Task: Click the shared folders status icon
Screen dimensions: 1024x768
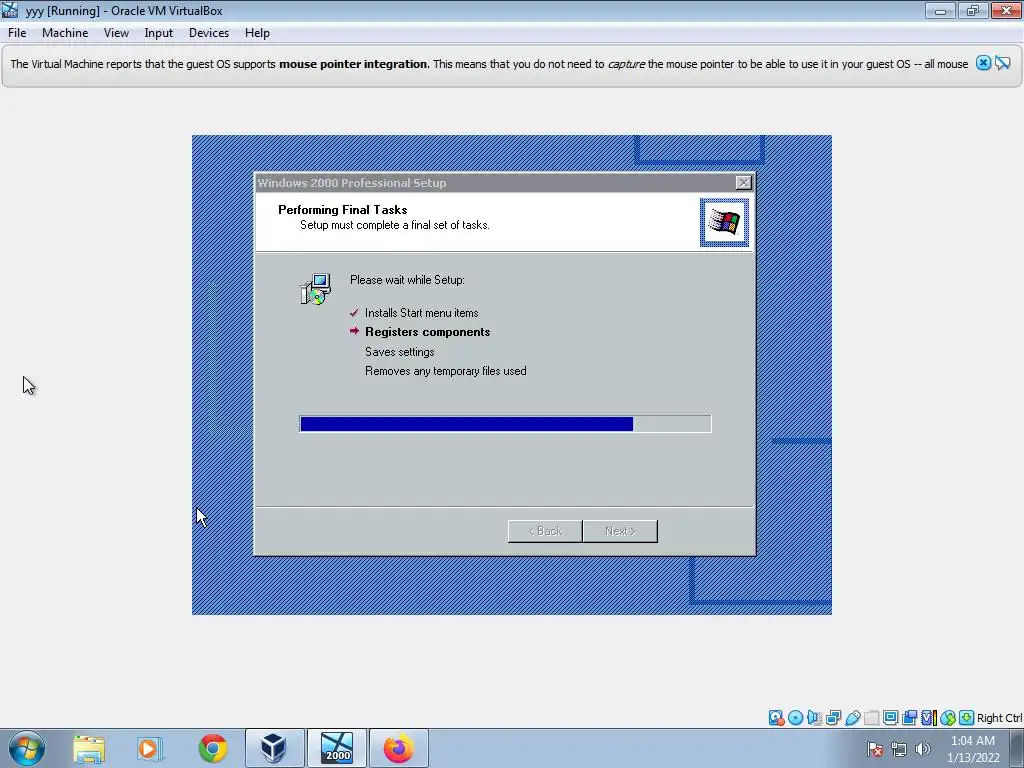Action: tap(871, 718)
